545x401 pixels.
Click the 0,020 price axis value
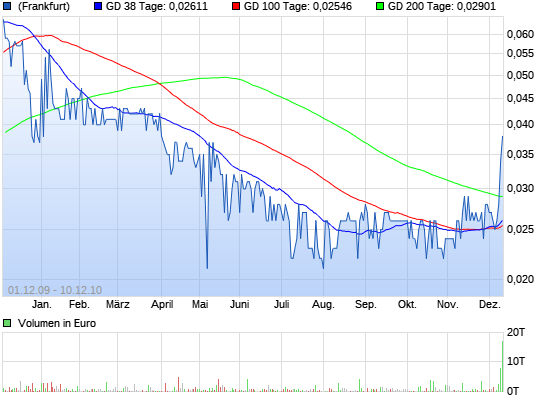[x=520, y=279]
